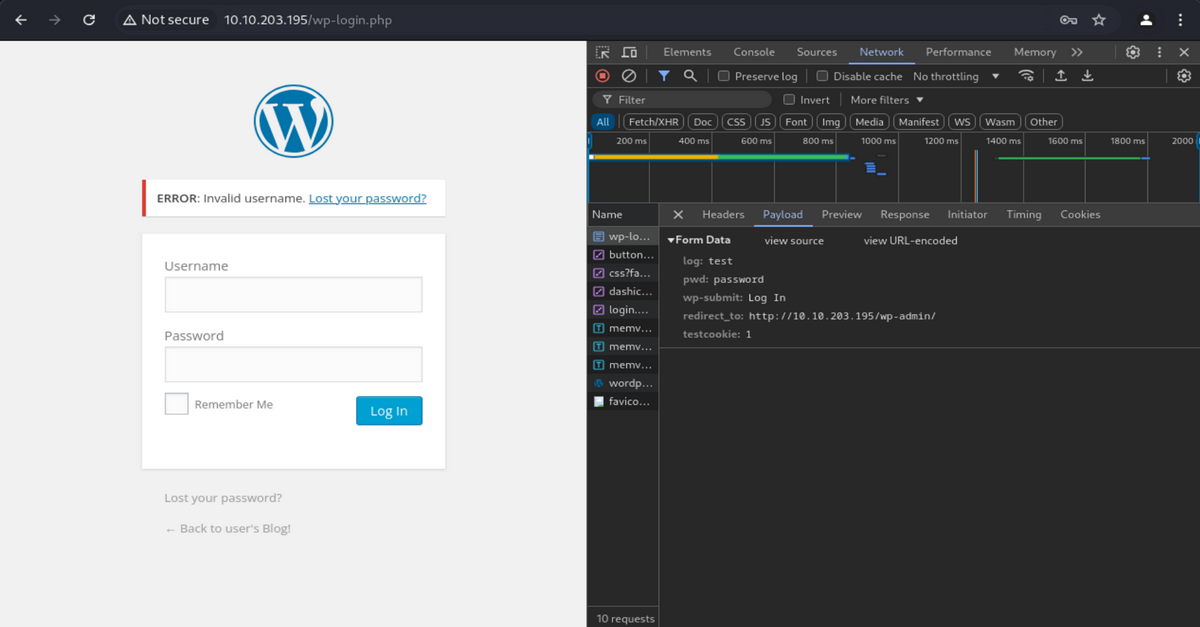Close the request details pane
Viewport: 1200px width, 627px height.
tap(678, 215)
